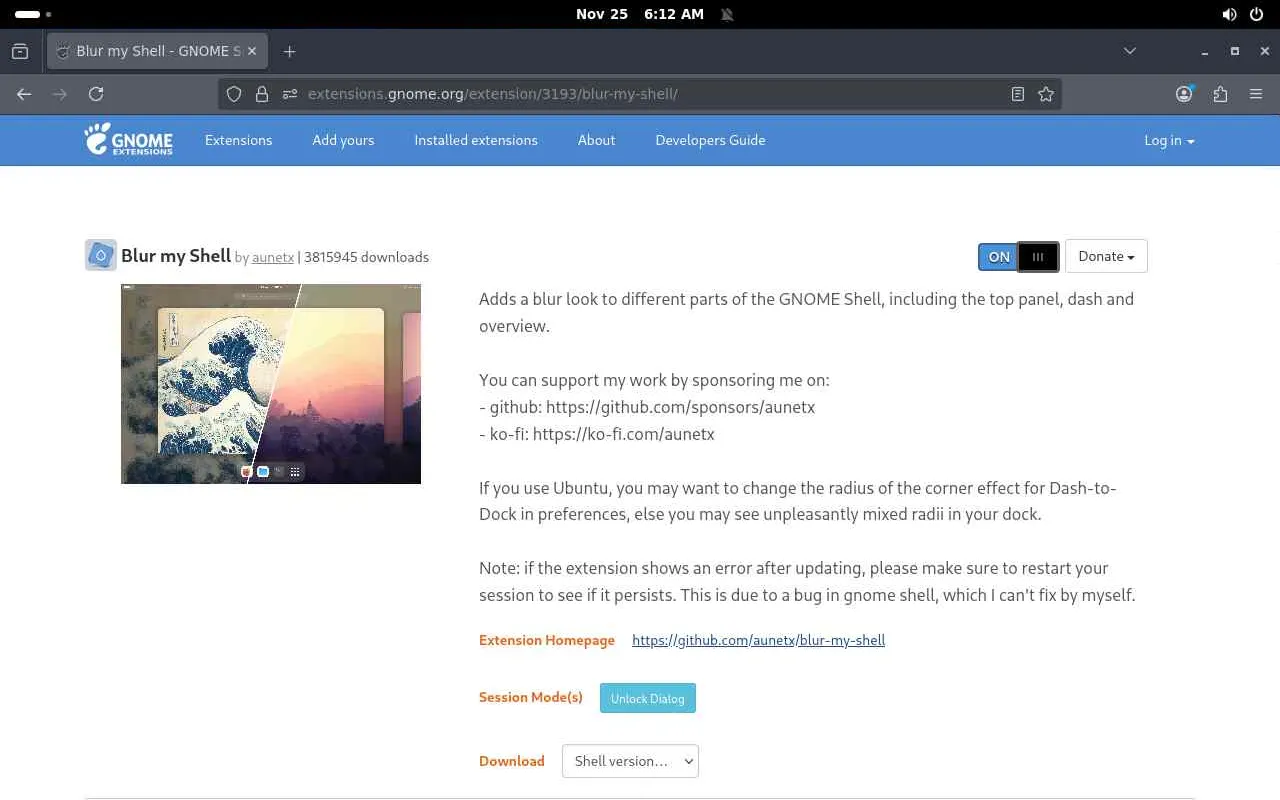Click the browser forward arrow
This screenshot has height=800, width=1280.
click(x=60, y=94)
